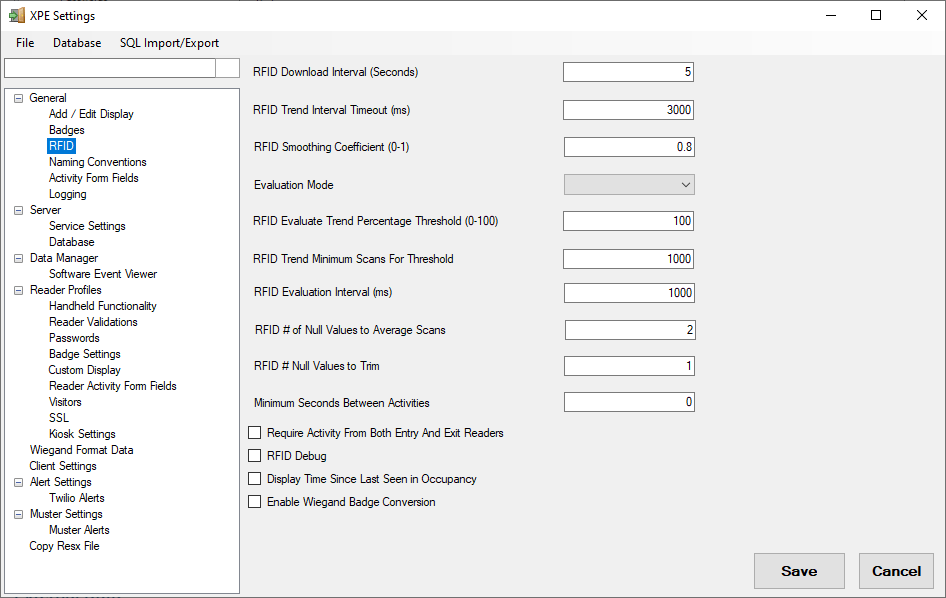Open Reader Validations settings
The image size is (946, 598).
[x=93, y=322]
